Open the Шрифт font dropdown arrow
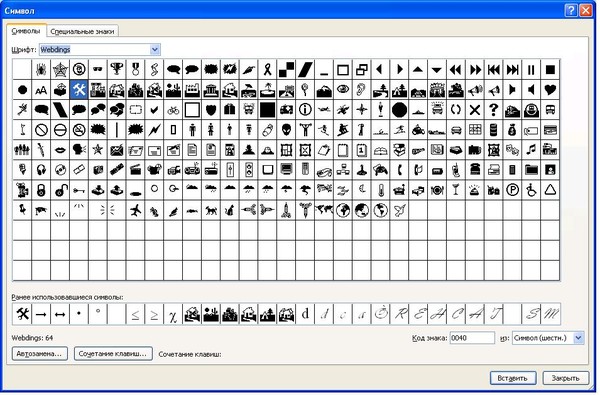 (x=155, y=49)
